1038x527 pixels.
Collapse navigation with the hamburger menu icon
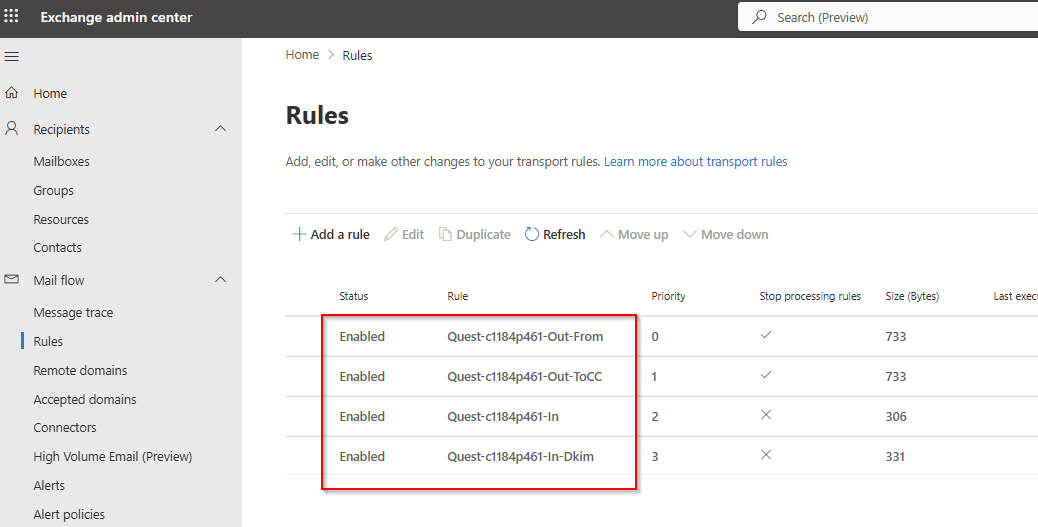click(x=11, y=57)
